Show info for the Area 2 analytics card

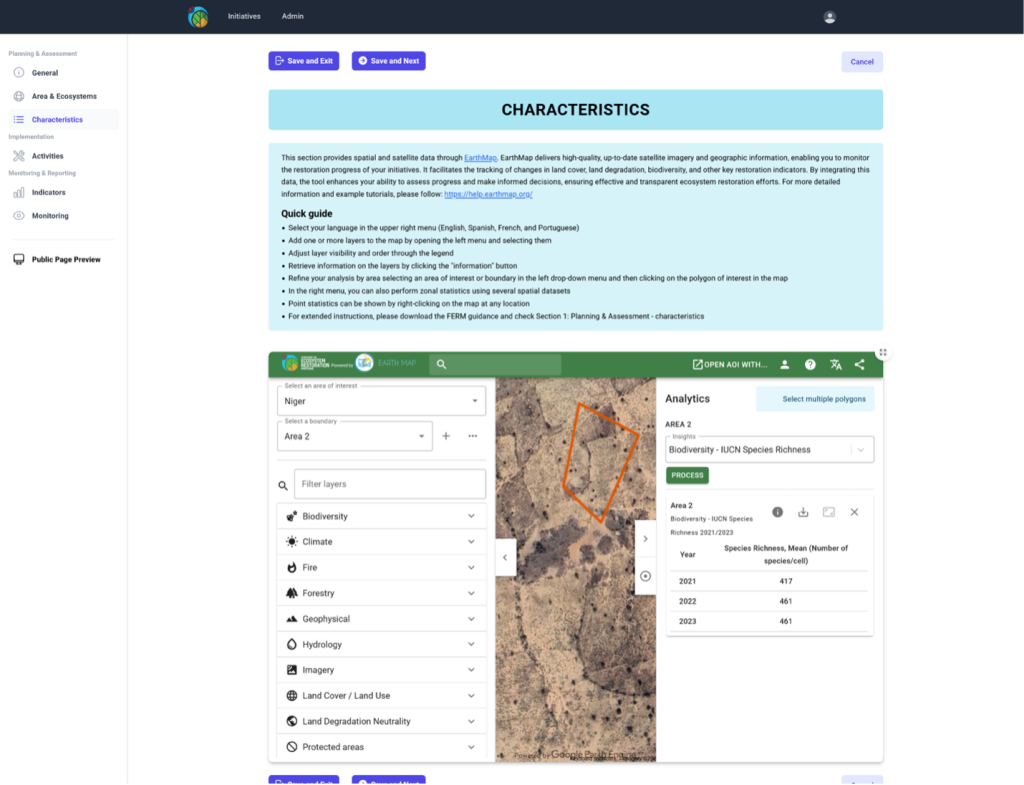coord(777,512)
